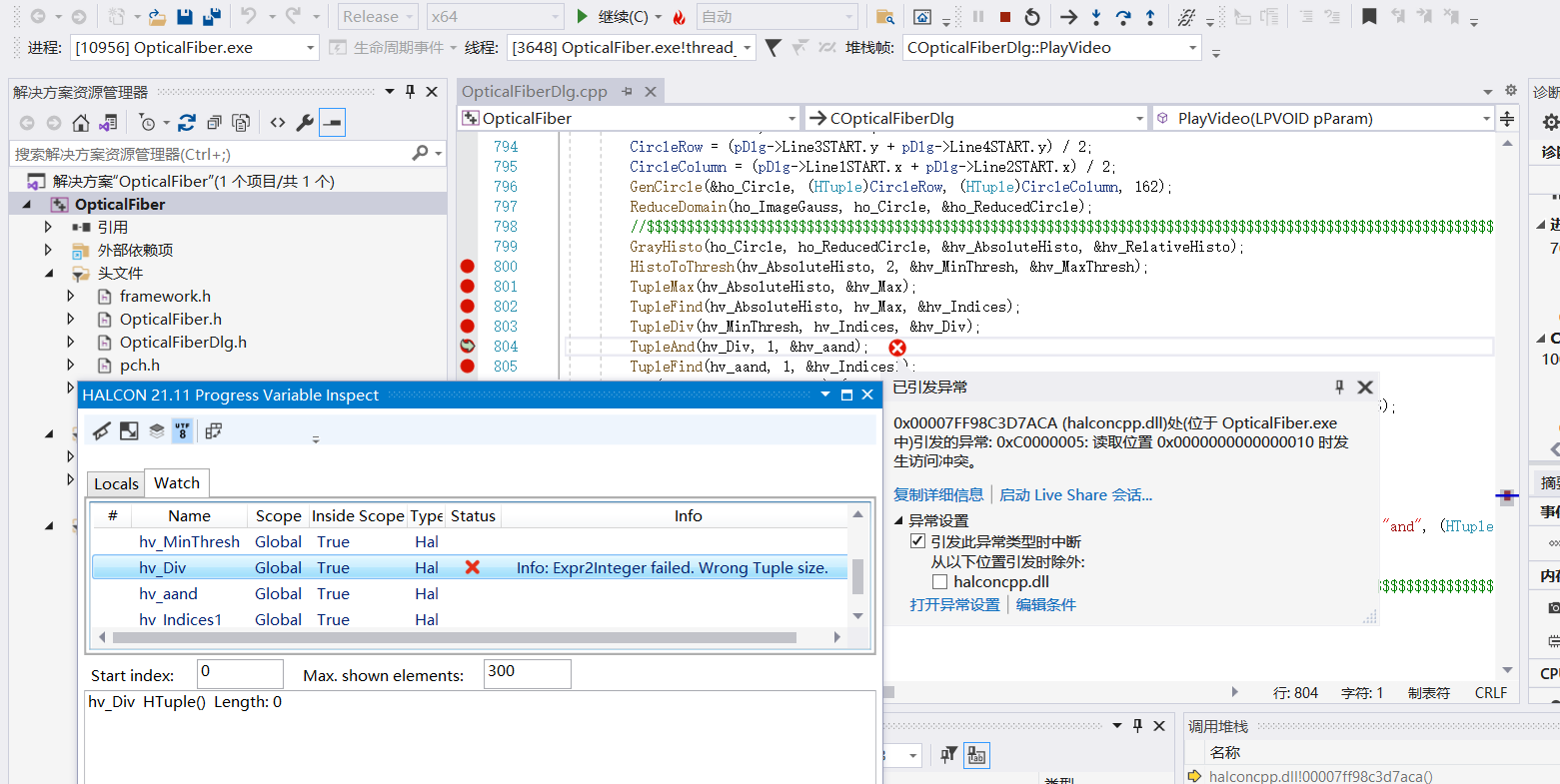Switch to the Locals tab in HALCON inspect
Screen dimensions: 1560x784
coord(116,483)
